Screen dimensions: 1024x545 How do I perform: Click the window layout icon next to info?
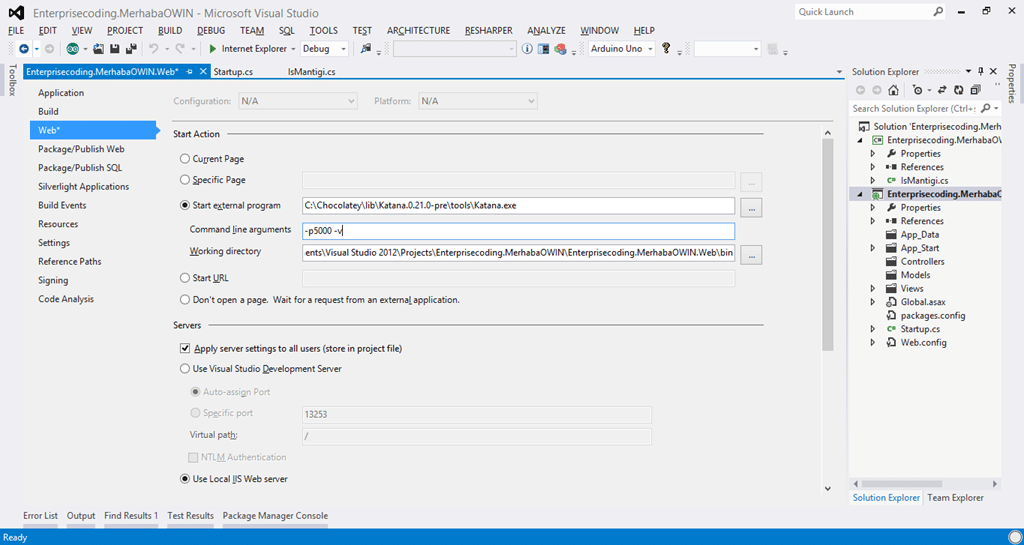[x=543, y=49]
